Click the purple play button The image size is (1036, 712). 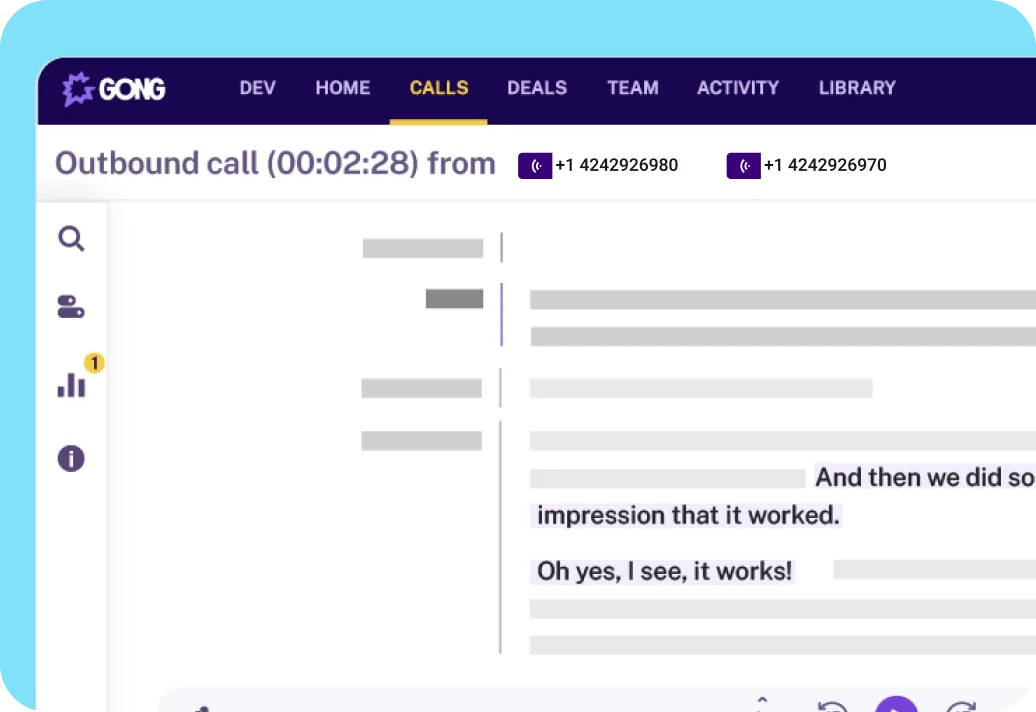pyautogui.click(x=896, y=705)
